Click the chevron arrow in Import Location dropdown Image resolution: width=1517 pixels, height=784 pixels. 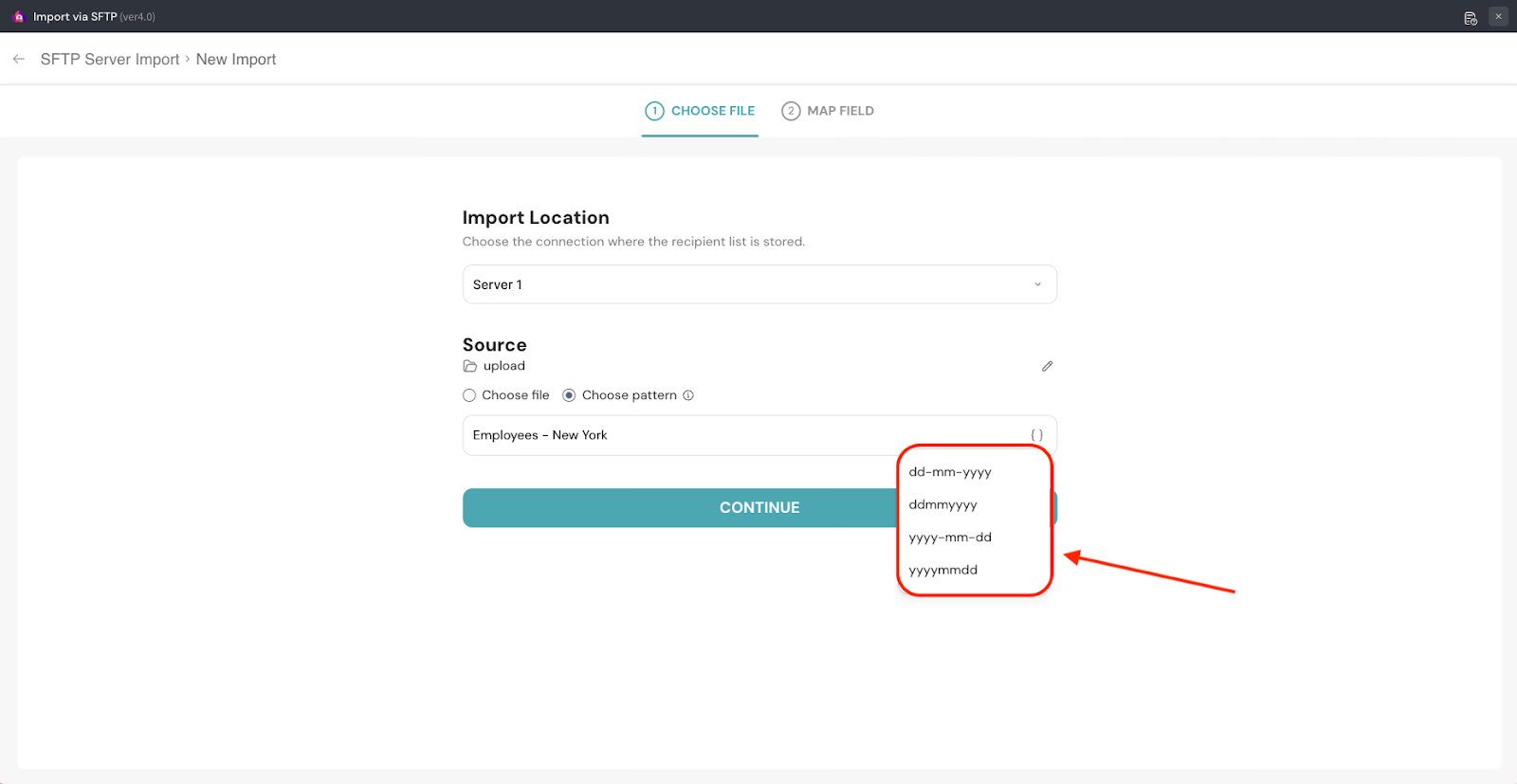click(1037, 284)
